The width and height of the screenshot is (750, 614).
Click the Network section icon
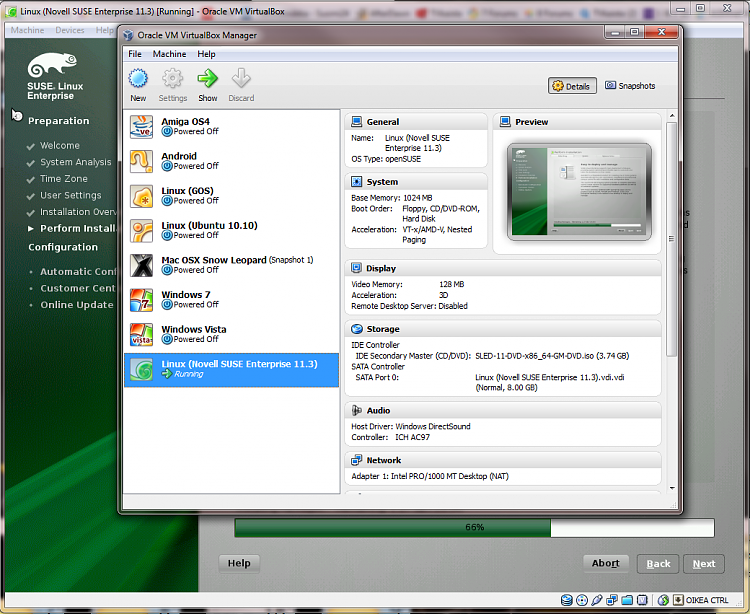(x=356, y=460)
